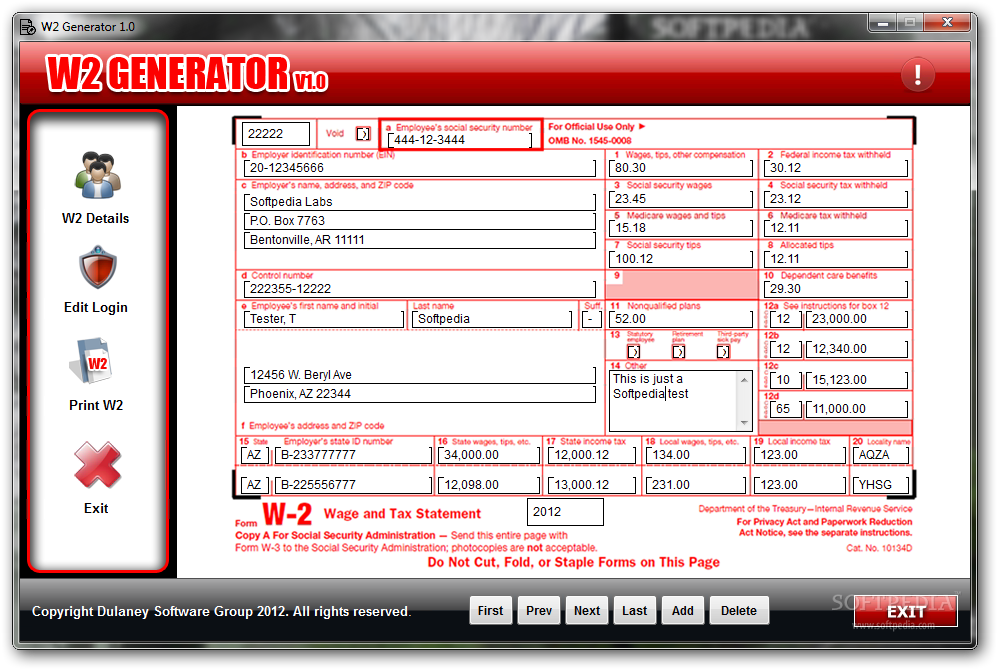
Task: Click the Suff. field
Action: [x=591, y=319]
